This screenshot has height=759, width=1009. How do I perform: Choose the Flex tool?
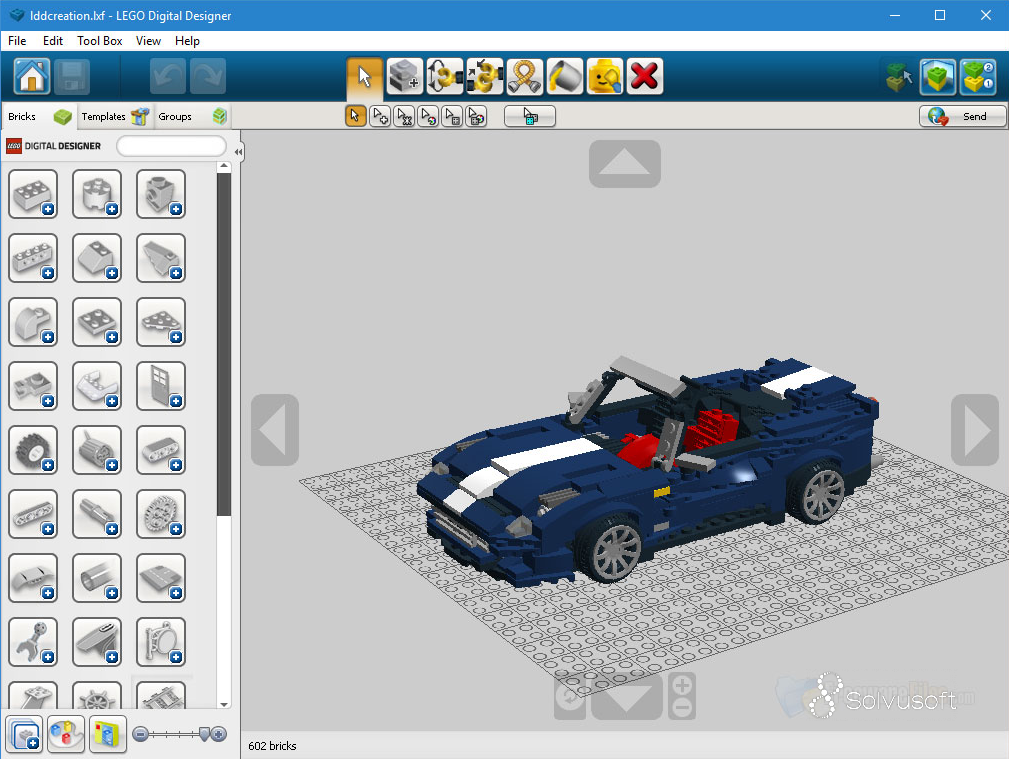pyautogui.click(x=525, y=77)
